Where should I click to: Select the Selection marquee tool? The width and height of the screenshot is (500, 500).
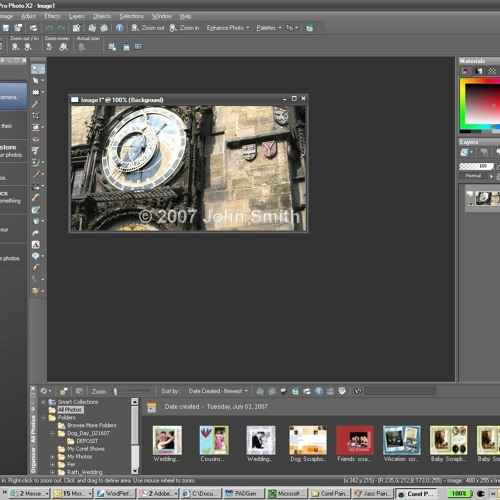(x=36, y=92)
